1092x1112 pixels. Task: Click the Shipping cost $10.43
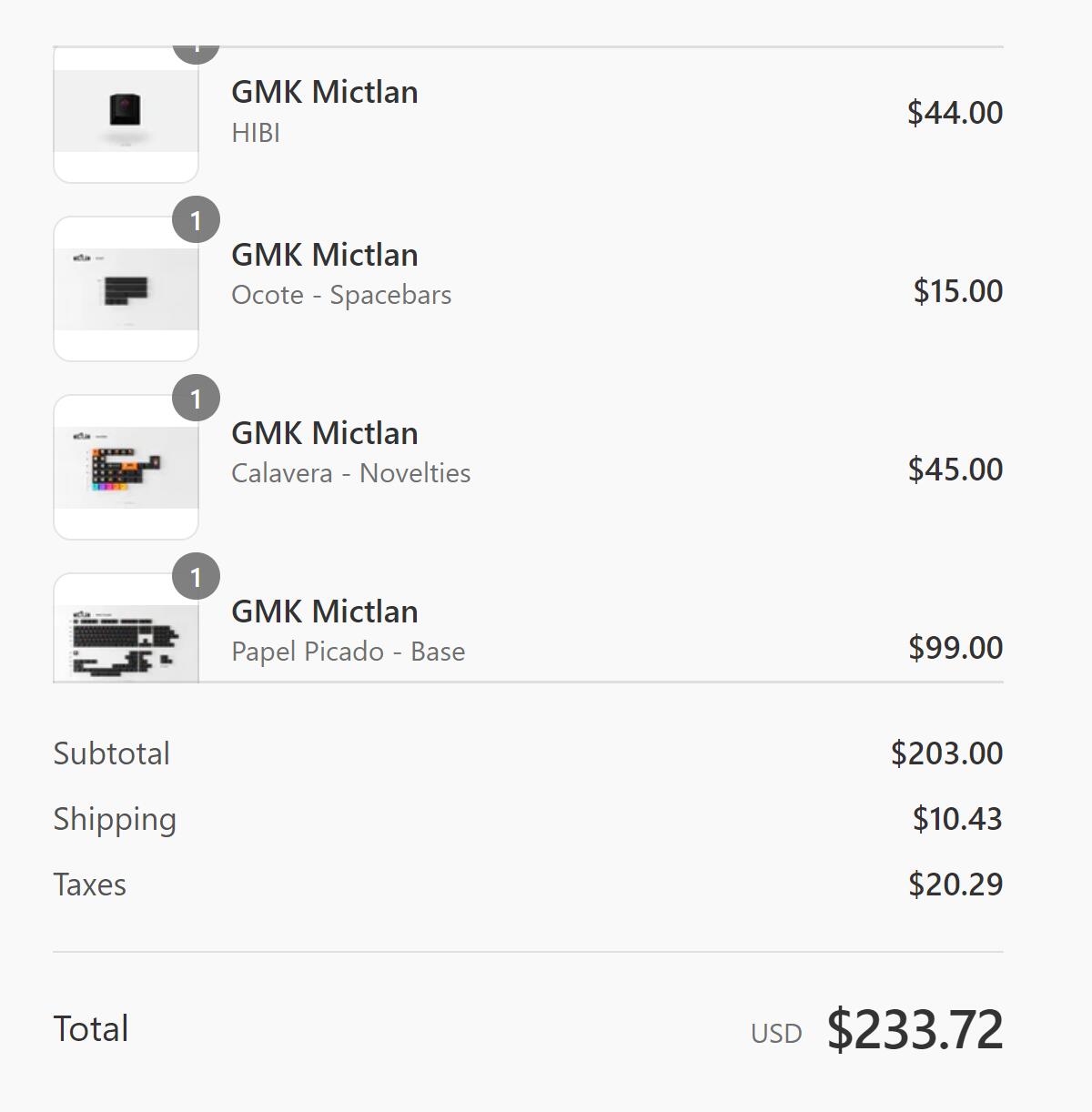957,819
